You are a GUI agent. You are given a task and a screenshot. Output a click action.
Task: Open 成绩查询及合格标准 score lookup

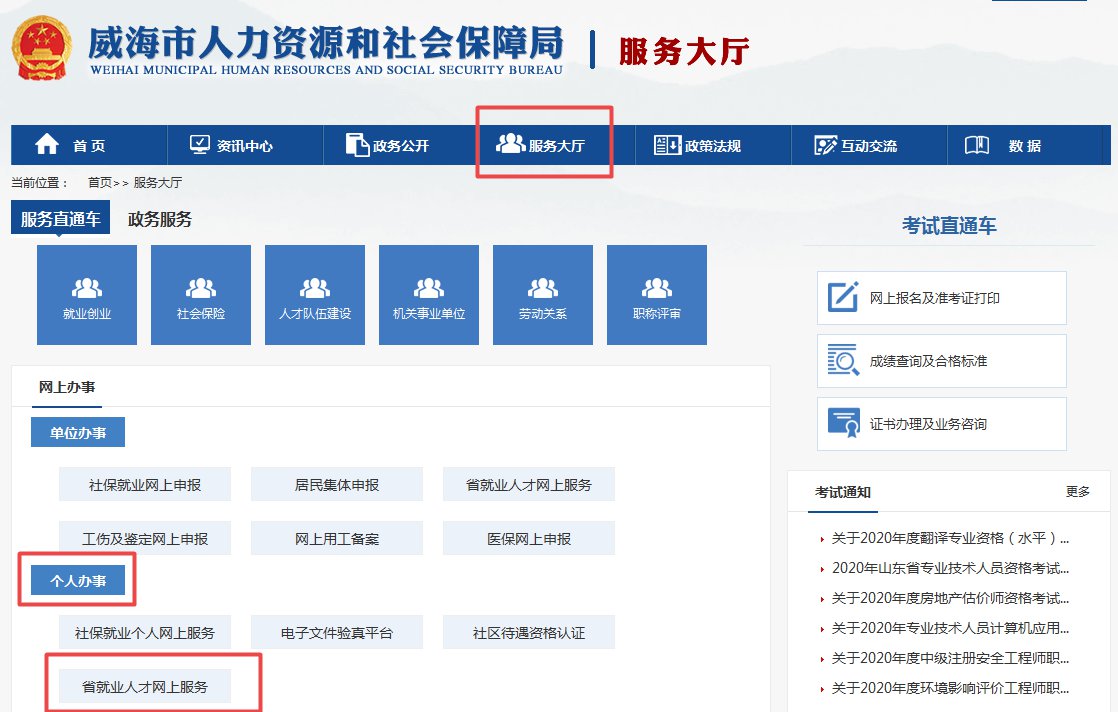tap(941, 361)
